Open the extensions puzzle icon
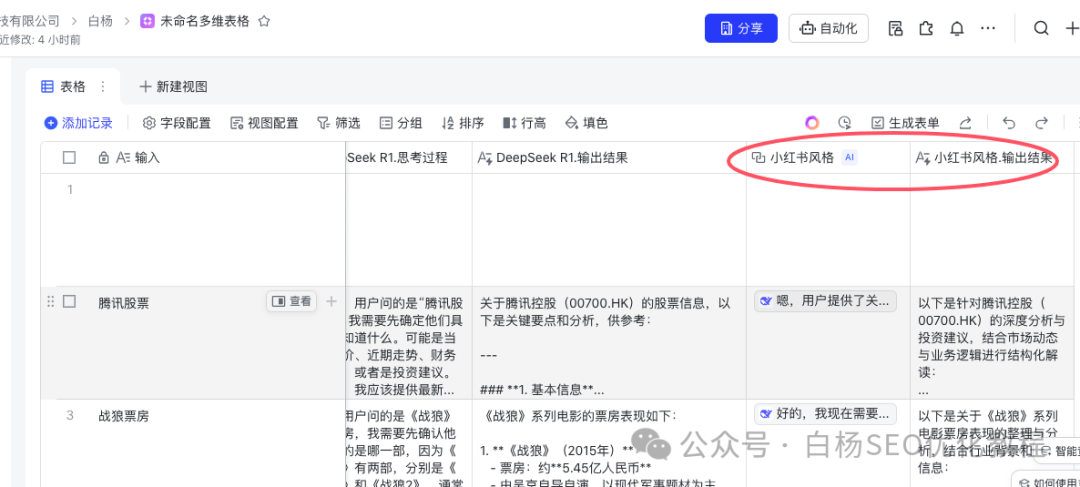 click(925, 29)
